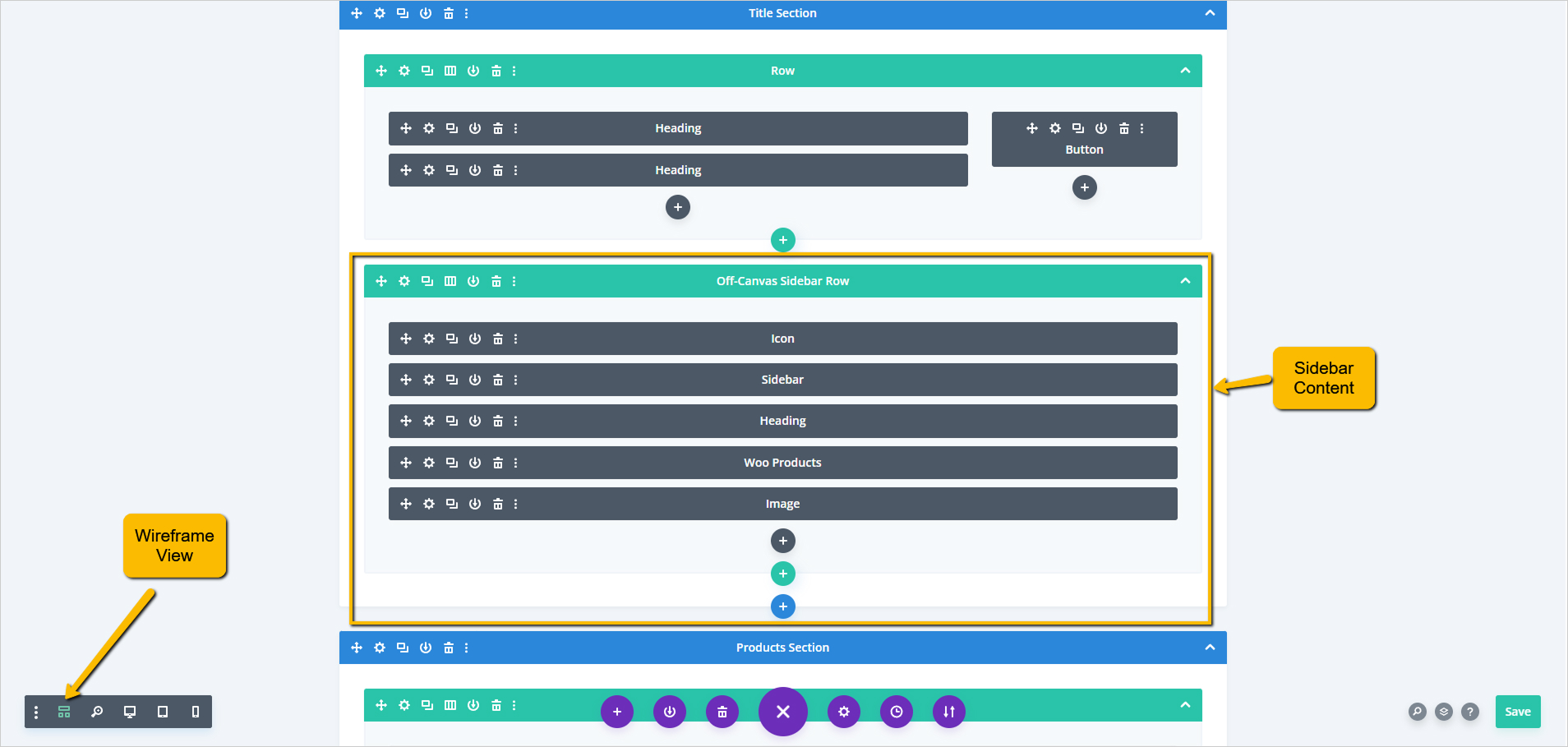Open more options for Button module
This screenshot has width=1568, height=747.
coord(1141,128)
